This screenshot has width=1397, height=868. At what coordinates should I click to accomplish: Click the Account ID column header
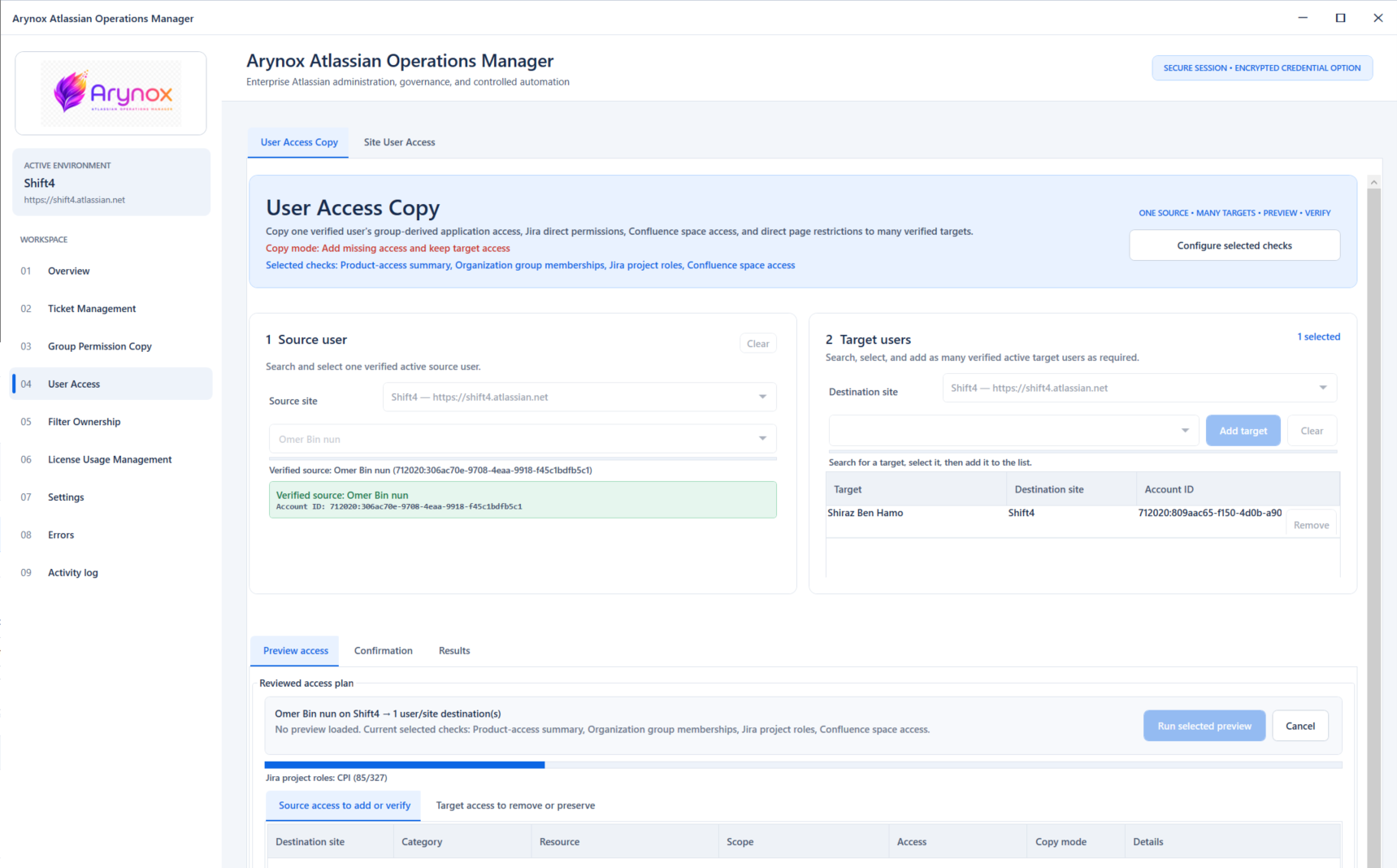[x=1238, y=489]
